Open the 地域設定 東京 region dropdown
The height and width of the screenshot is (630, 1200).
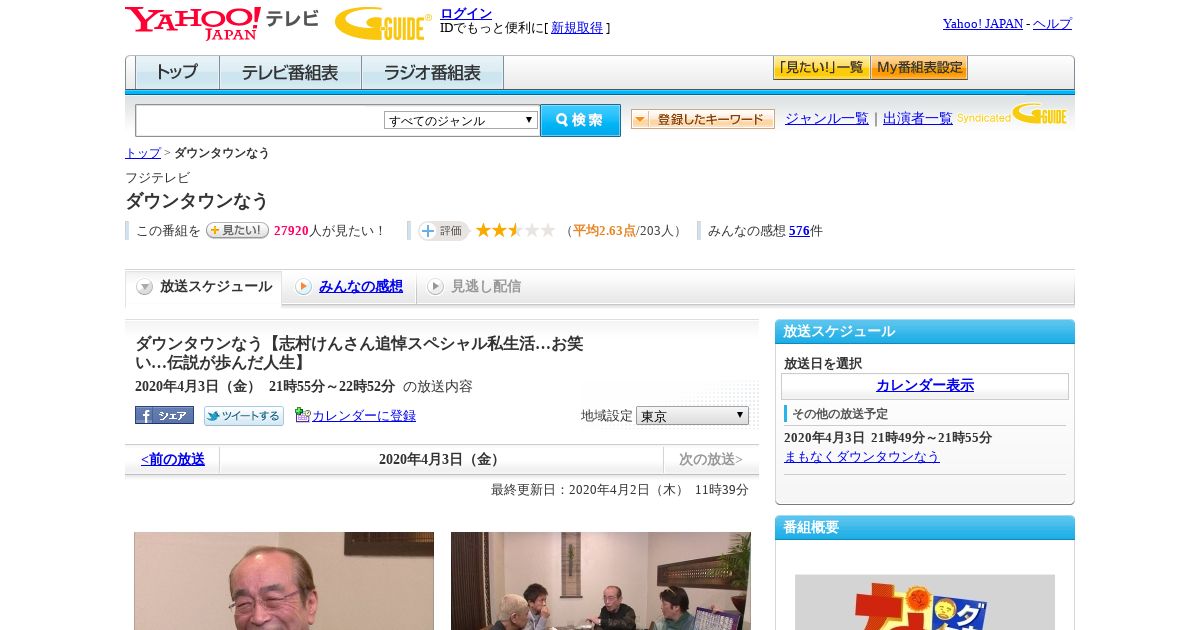pyautogui.click(x=692, y=415)
